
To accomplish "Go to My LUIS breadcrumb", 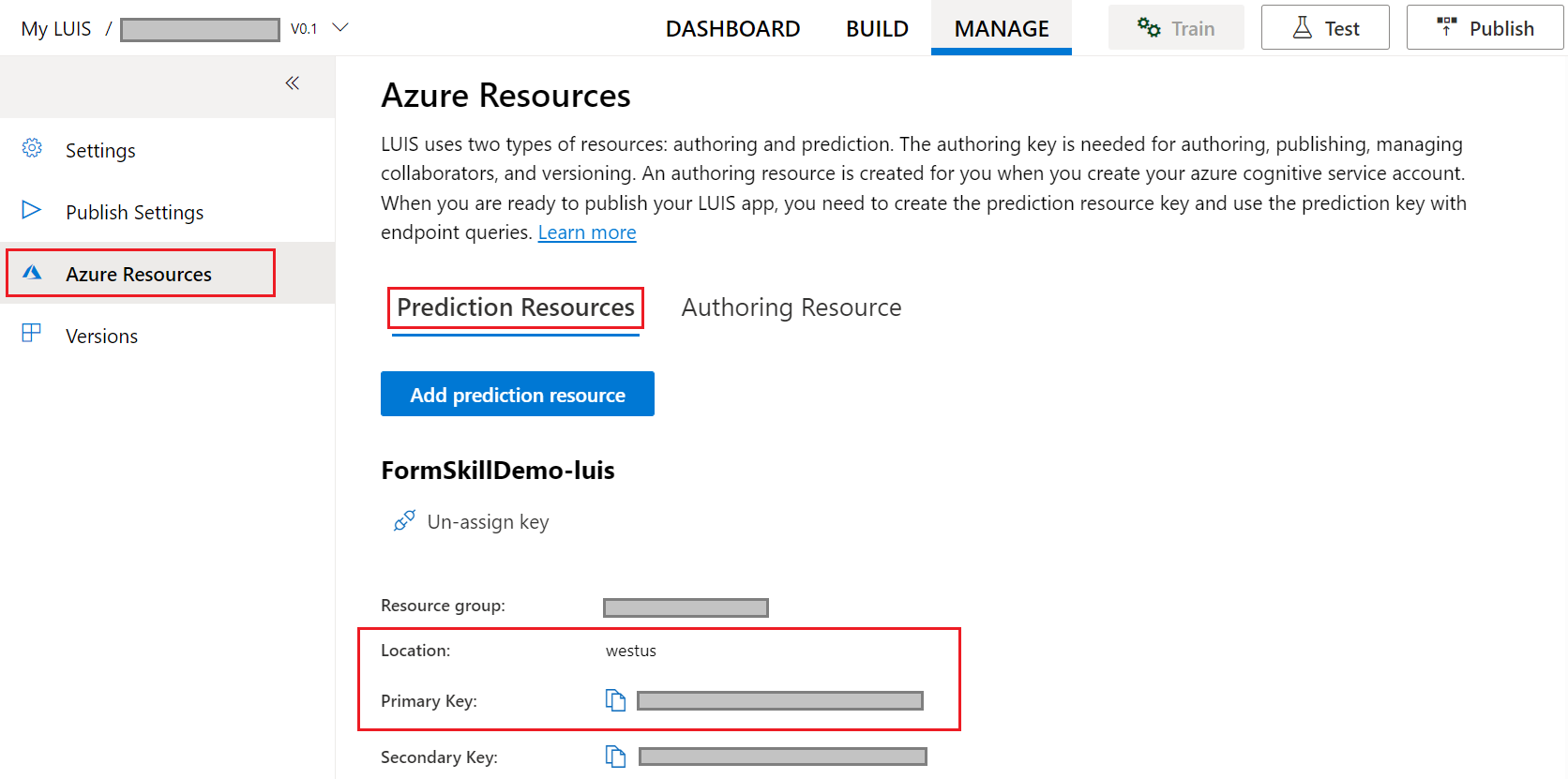I will click(x=56, y=29).
